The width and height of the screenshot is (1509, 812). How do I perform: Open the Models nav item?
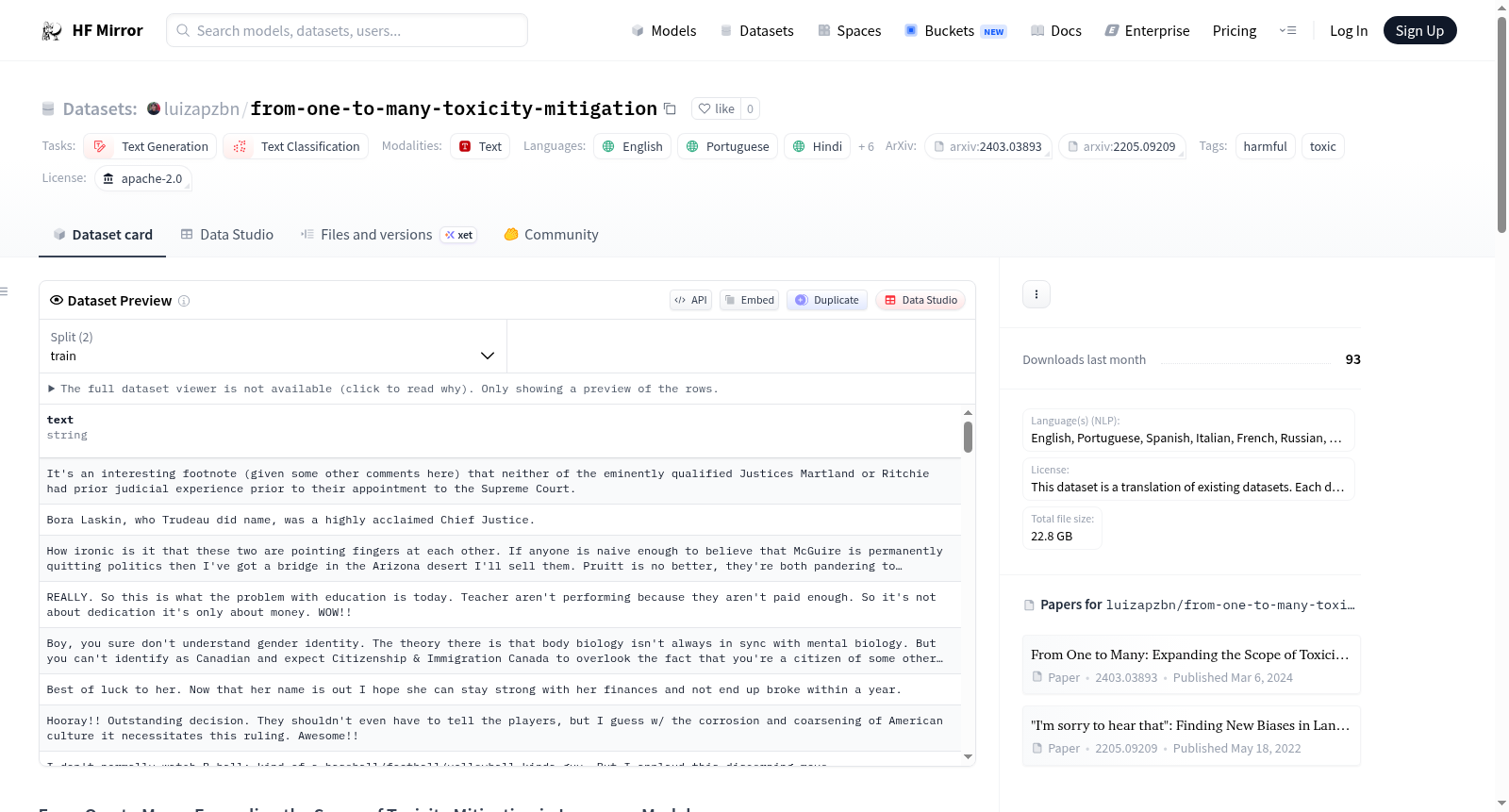pyautogui.click(x=664, y=31)
